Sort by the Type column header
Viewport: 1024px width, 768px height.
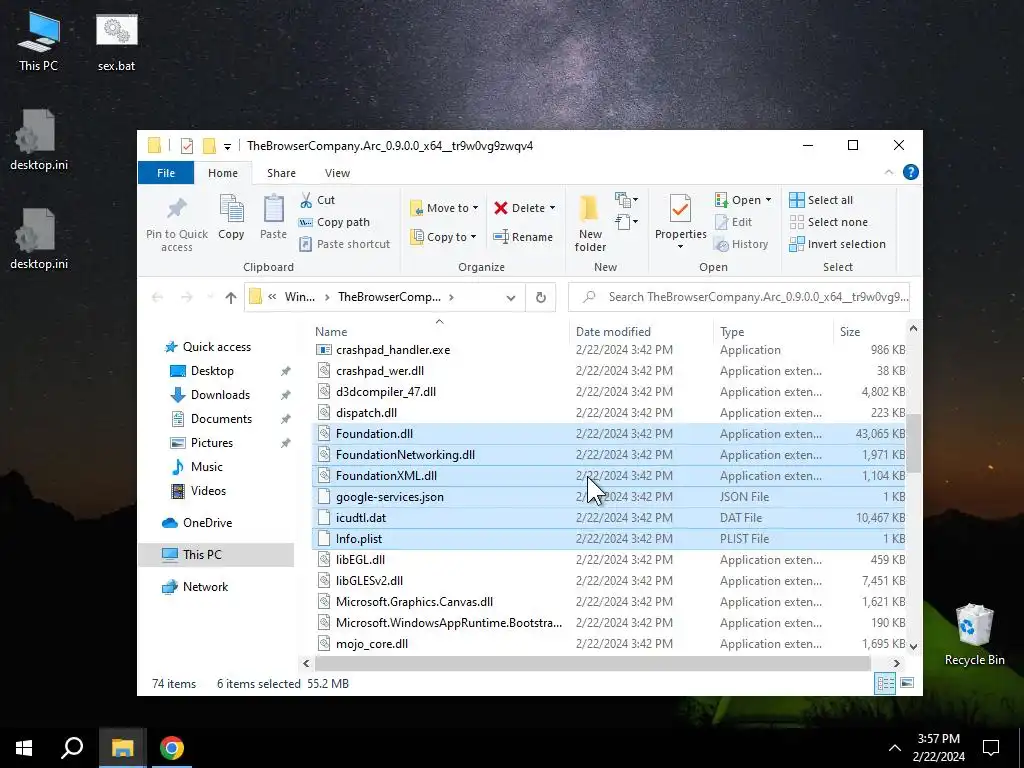(773, 332)
